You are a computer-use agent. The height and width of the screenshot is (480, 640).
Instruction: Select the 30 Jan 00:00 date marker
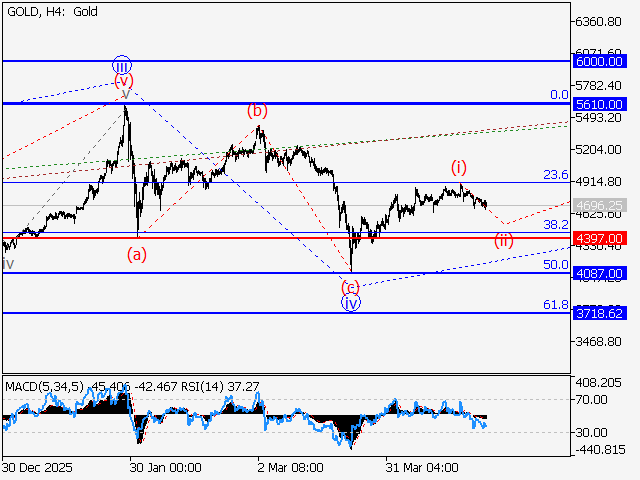coord(165,467)
